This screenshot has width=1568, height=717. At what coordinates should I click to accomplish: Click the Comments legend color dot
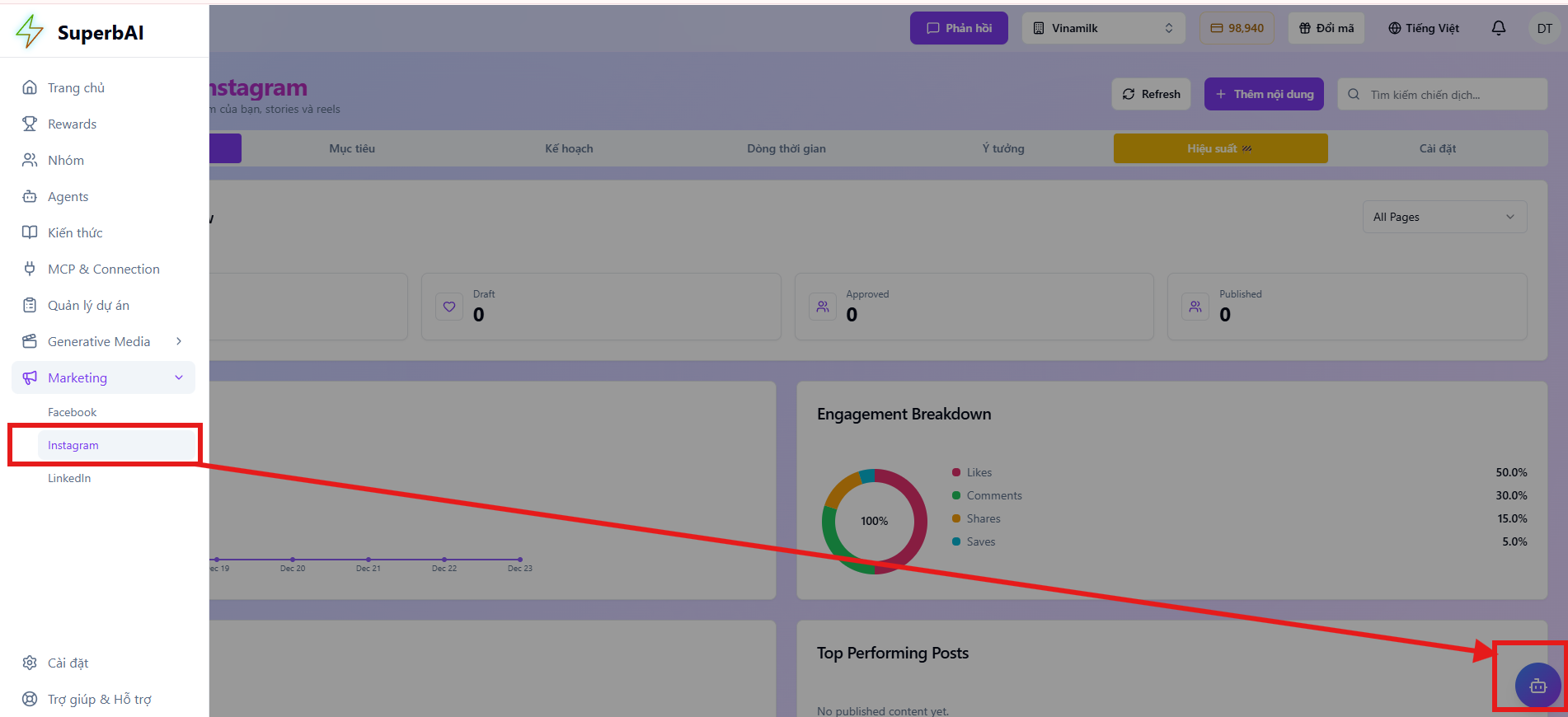[956, 495]
